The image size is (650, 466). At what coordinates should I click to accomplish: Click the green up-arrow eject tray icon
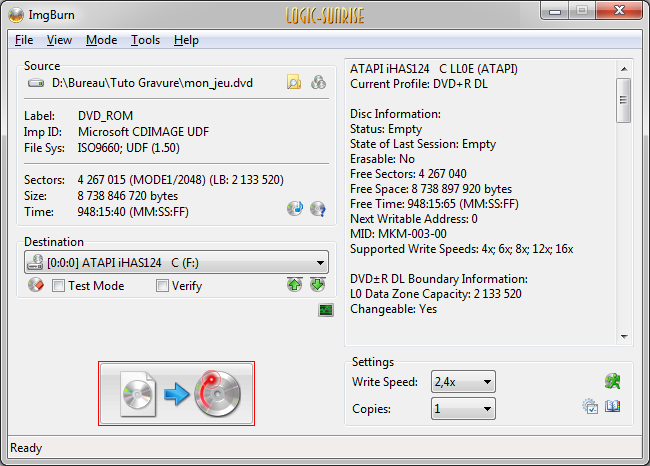[x=294, y=284]
